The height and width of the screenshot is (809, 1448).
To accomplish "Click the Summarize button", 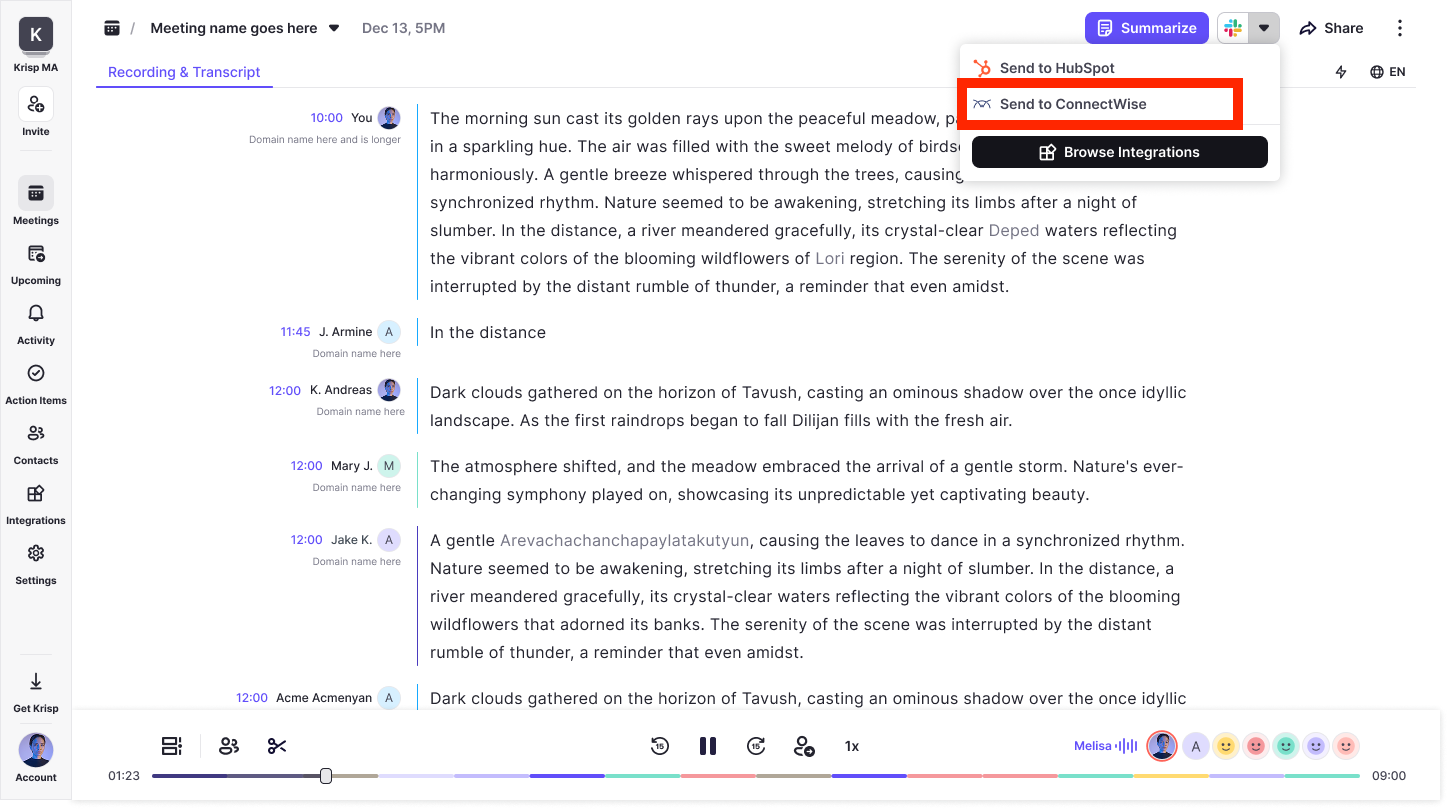I will 1146,28.
